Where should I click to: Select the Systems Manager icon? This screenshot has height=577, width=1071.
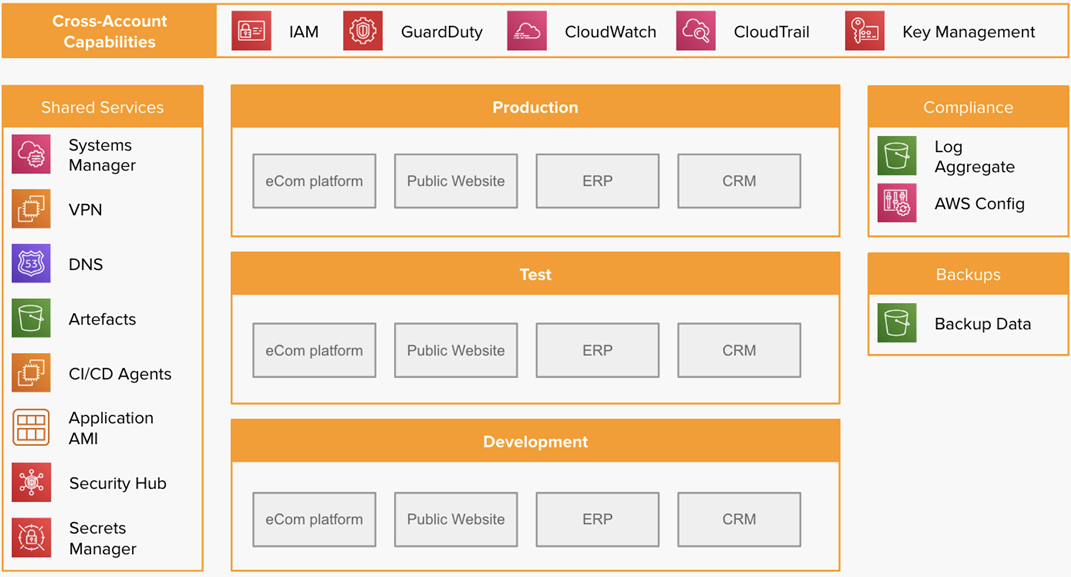click(31, 154)
